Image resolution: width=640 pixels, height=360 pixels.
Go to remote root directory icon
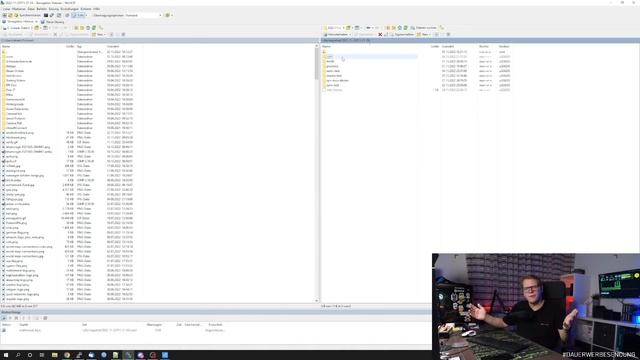393,28
